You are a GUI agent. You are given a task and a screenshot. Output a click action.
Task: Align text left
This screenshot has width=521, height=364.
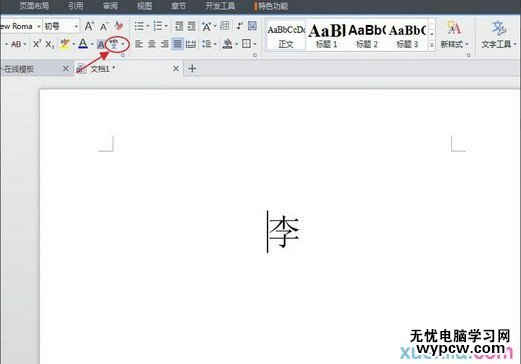139,44
